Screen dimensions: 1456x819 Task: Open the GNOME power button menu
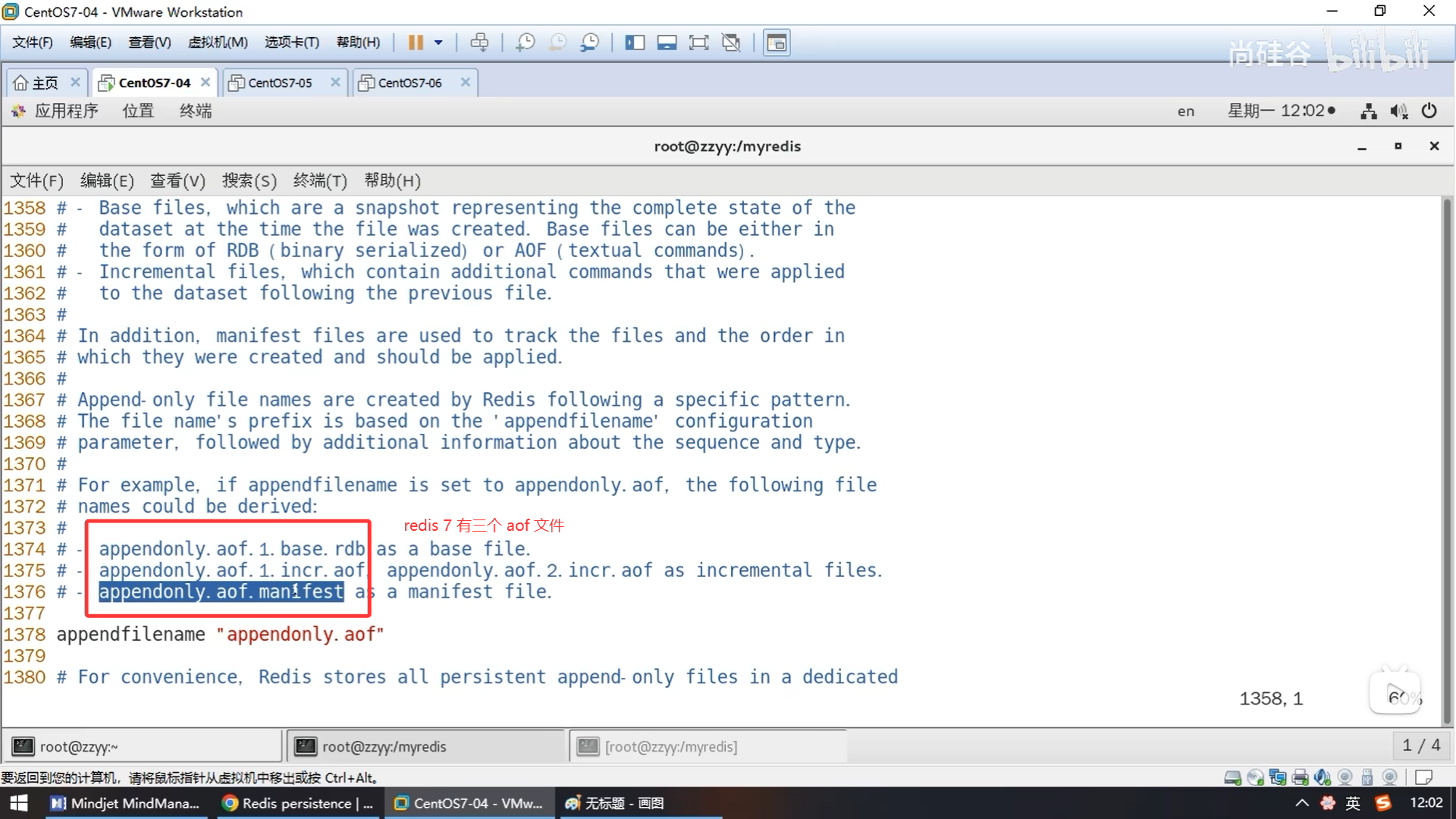coord(1429,111)
